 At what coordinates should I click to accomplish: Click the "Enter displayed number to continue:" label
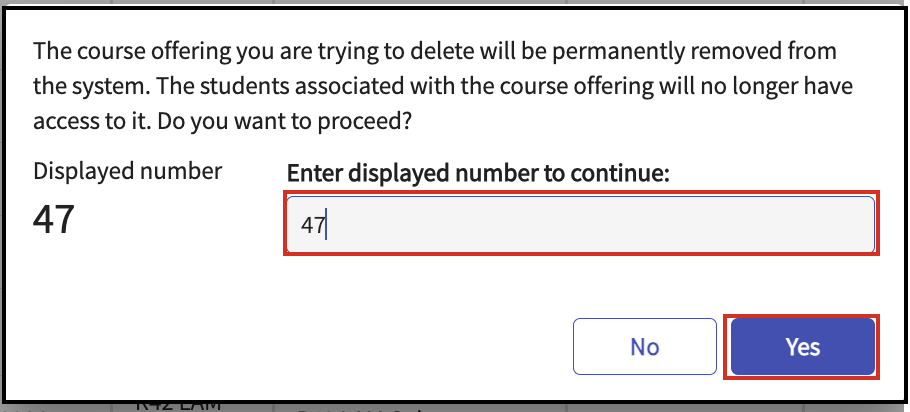pyautogui.click(x=477, y=173)
